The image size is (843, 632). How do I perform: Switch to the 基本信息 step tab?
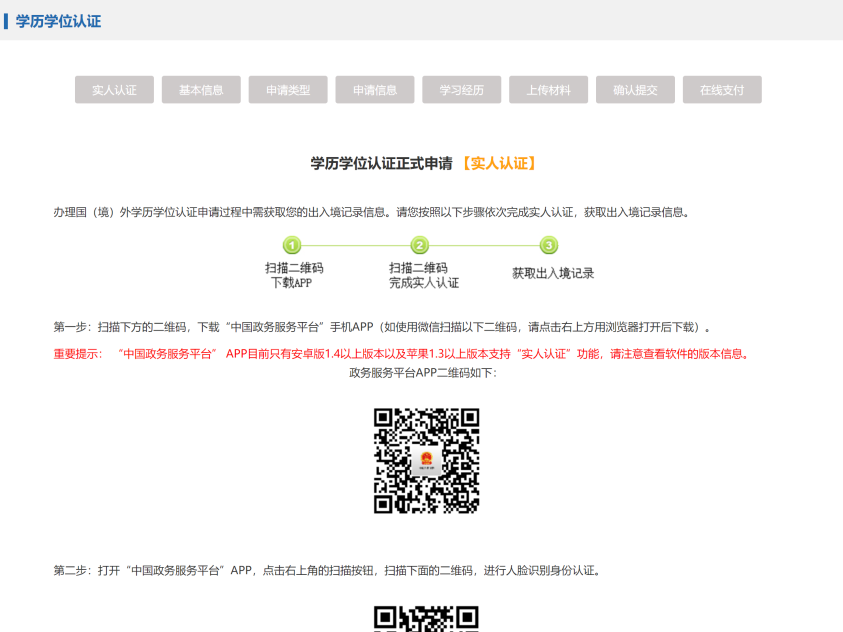[x=201, y=90]
